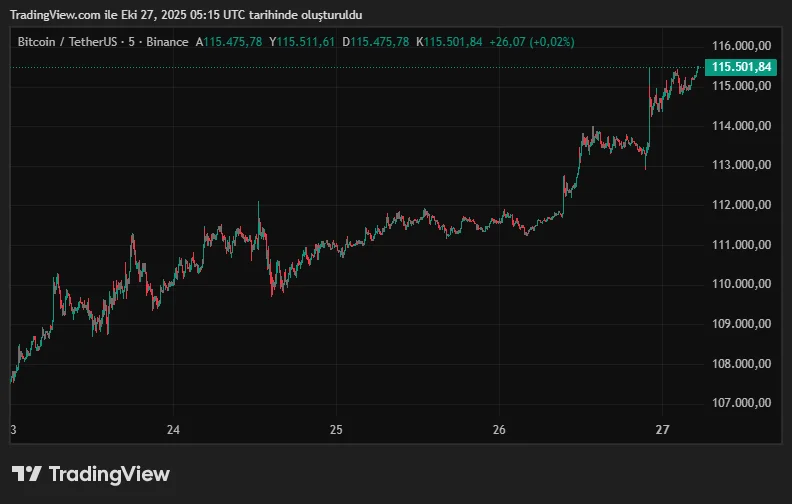Select the 116.000,00 price axis label
This screenshot has width=792, height=504.
(x=741, y=46)
